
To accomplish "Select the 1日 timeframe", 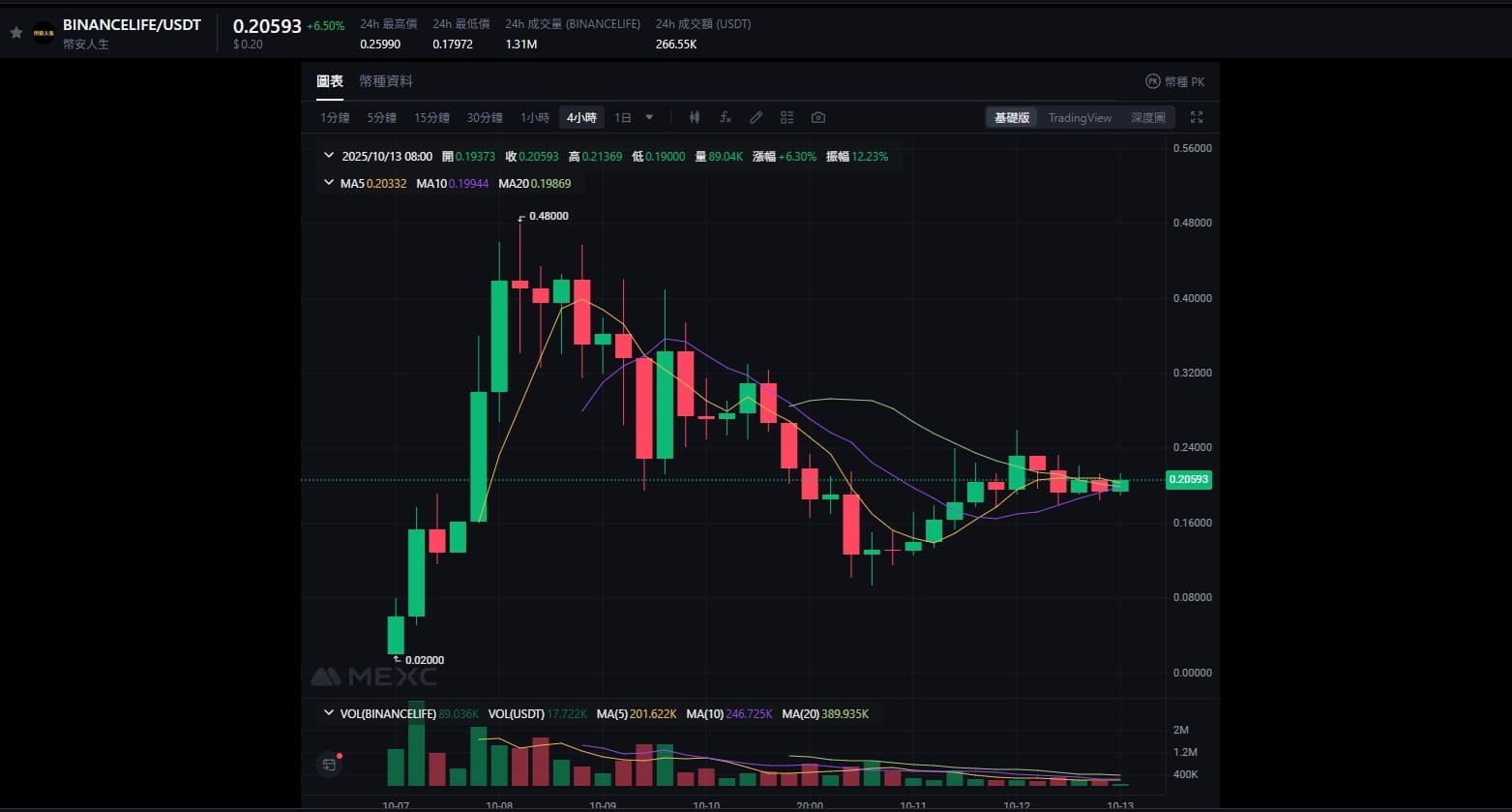I will [623, 117].
